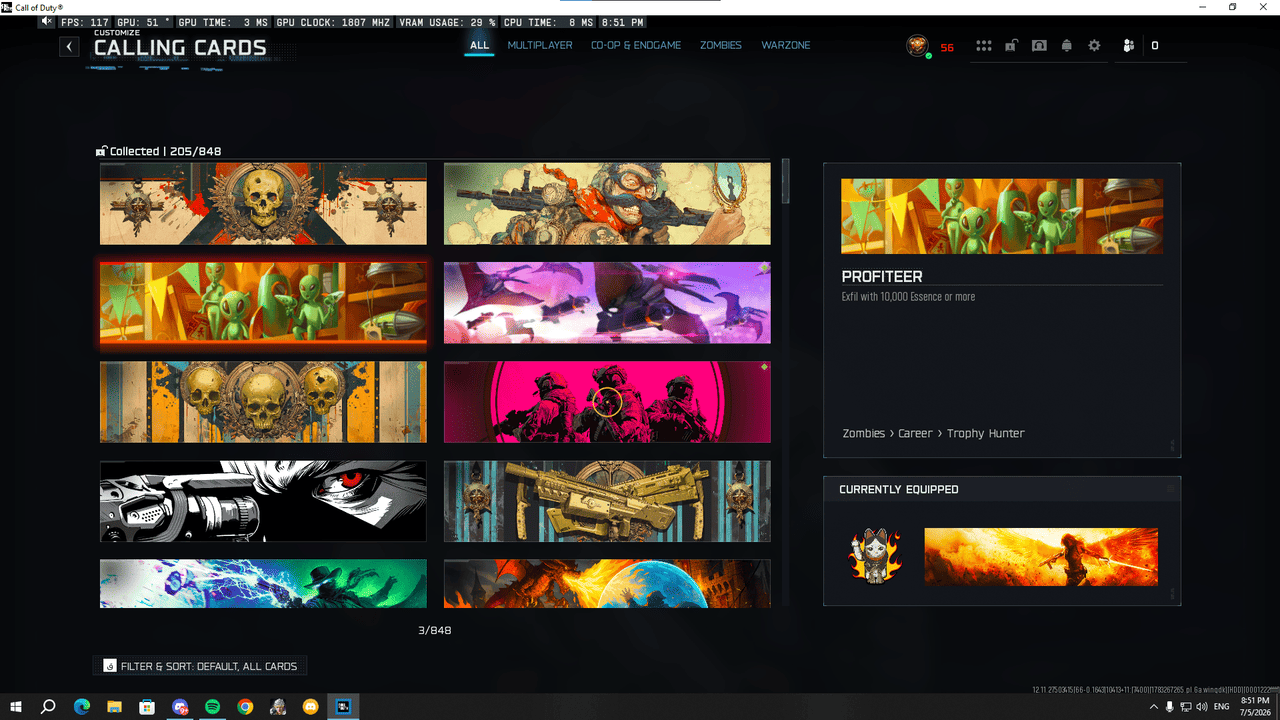This screenshot has width=1280, height=720.
Task: Open Discord with the 9+ badge in taskbar
Action: click(x=180, y=707)
